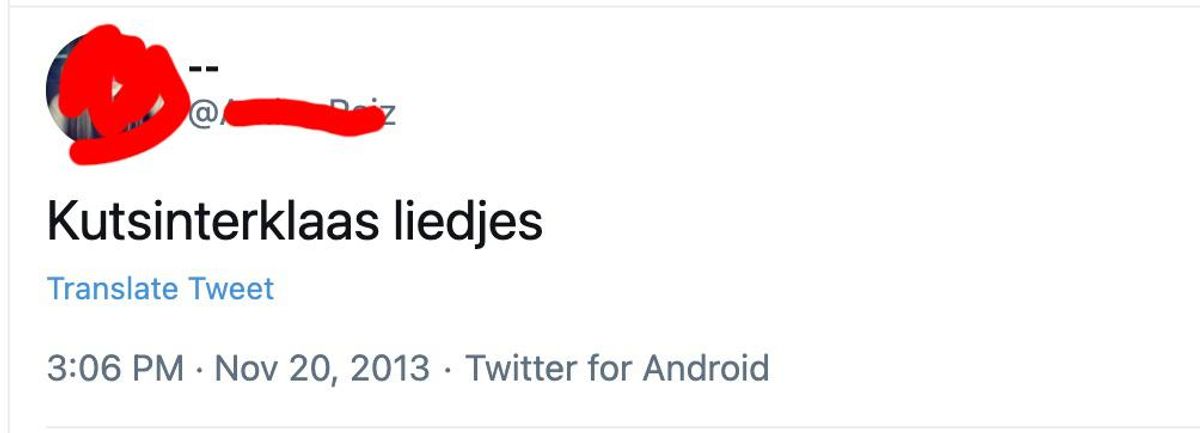Click the year 2013 in the date
Viewport: 1200px width, 433px height.
pyautogui.click(x=393, y=368)
